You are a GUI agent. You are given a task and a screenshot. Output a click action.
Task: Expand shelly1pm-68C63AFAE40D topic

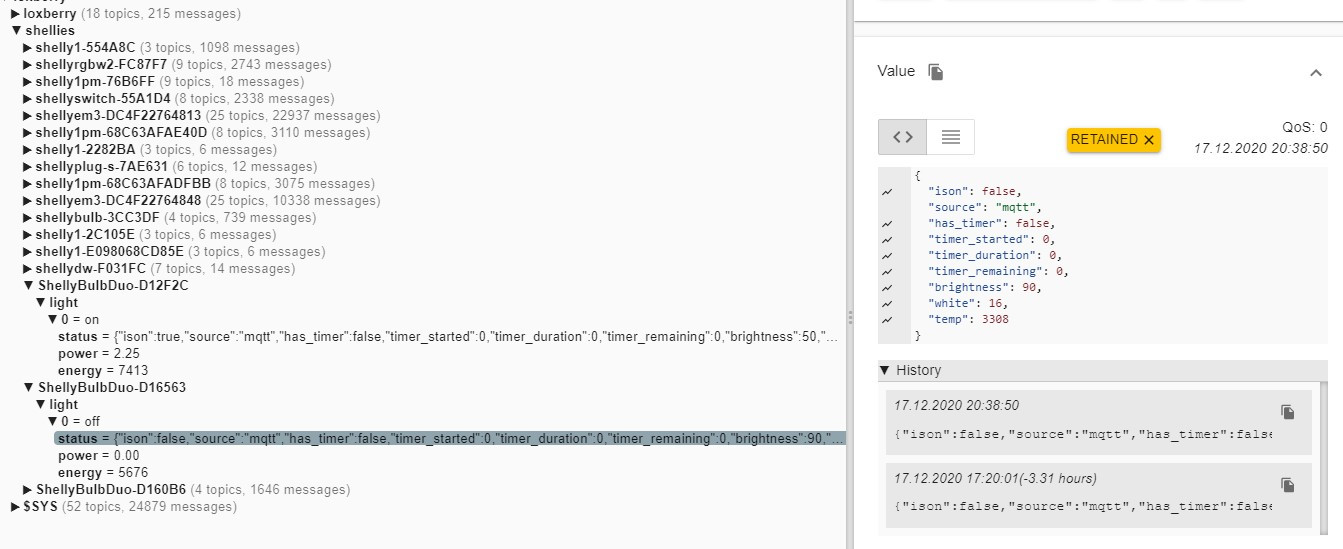[x=27, y=133]
